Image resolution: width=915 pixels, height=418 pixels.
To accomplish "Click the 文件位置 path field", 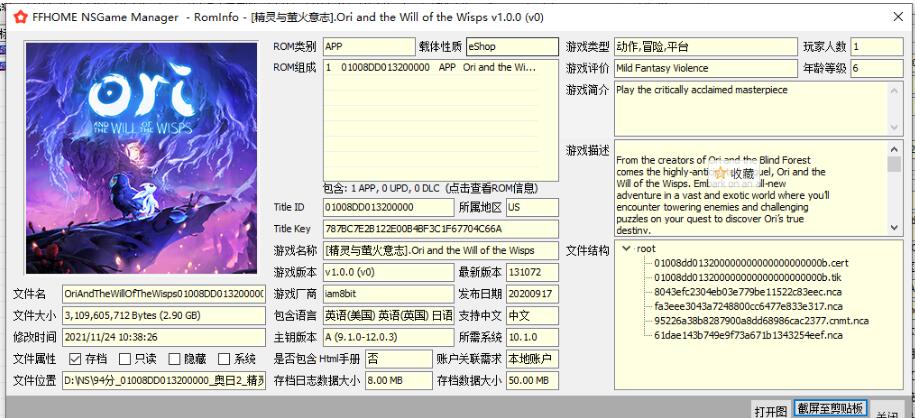I will click(x=163, y=381).
